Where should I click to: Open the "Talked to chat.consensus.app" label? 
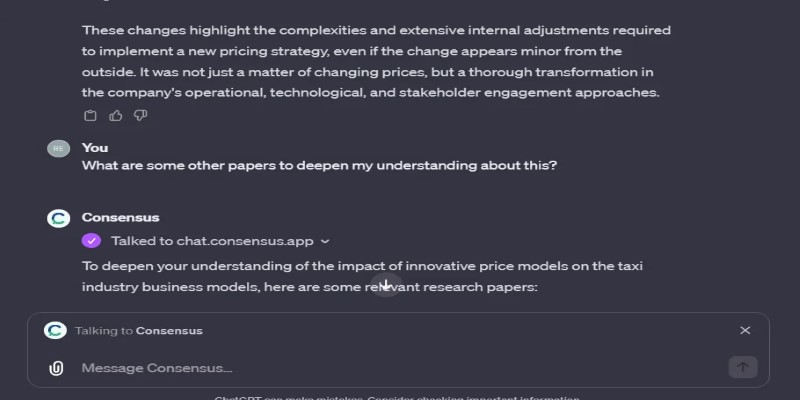point(212,241)
